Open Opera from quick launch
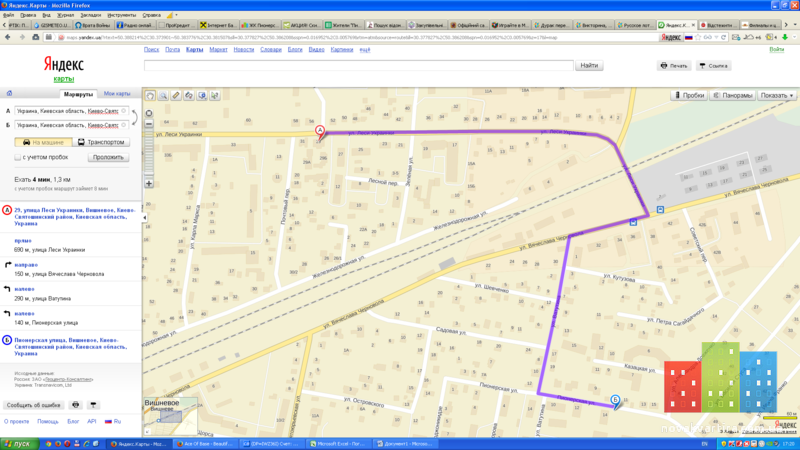This screenshot has height=450, width=800. click(x=67, y=444)
